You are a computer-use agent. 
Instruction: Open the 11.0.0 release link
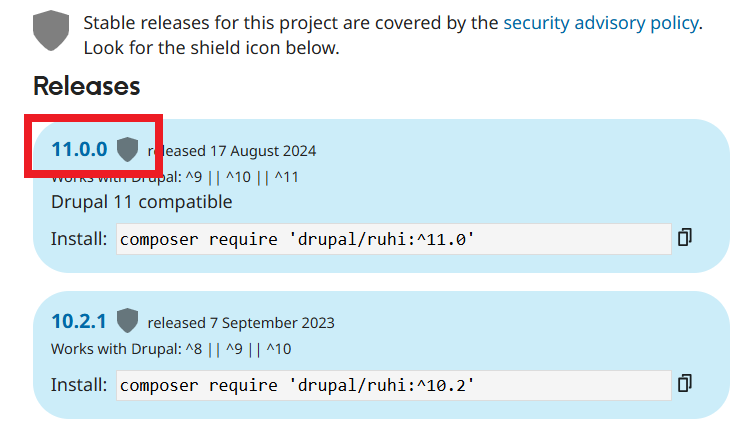pyautogui.click(x=79, y=150)
